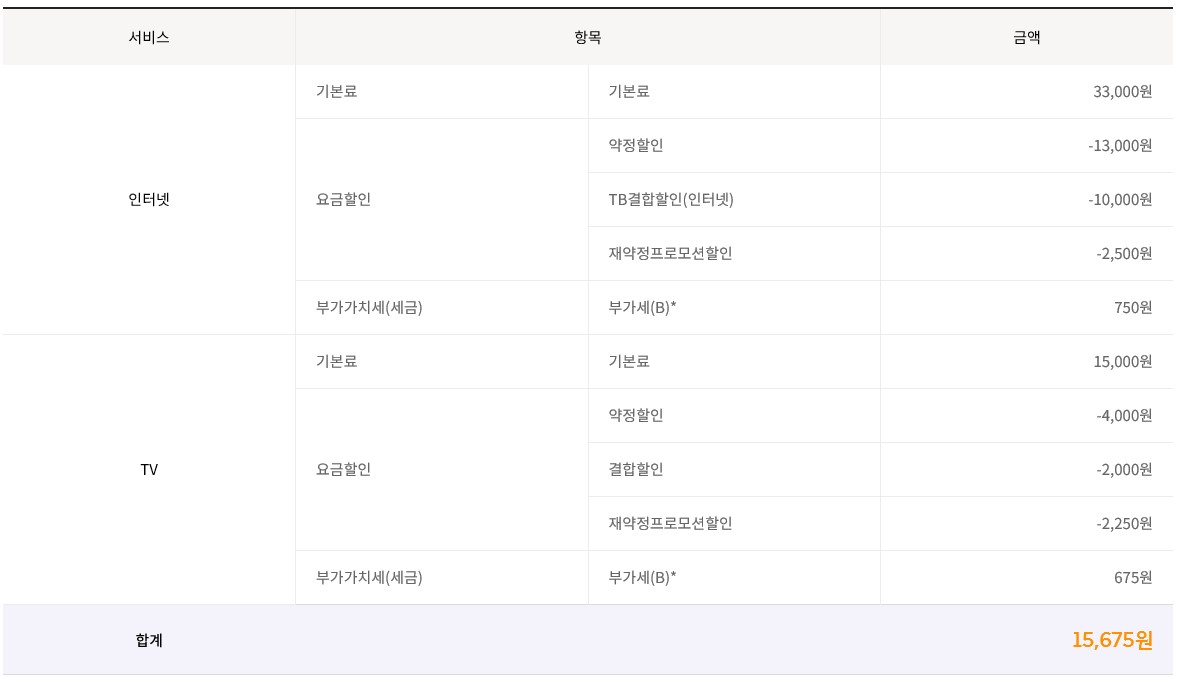Click the -13,000원 contract discount amount
Image resolution: width=1177 pixels, height=678 pixels.
pyautogui.click(x=1120, y=145)
